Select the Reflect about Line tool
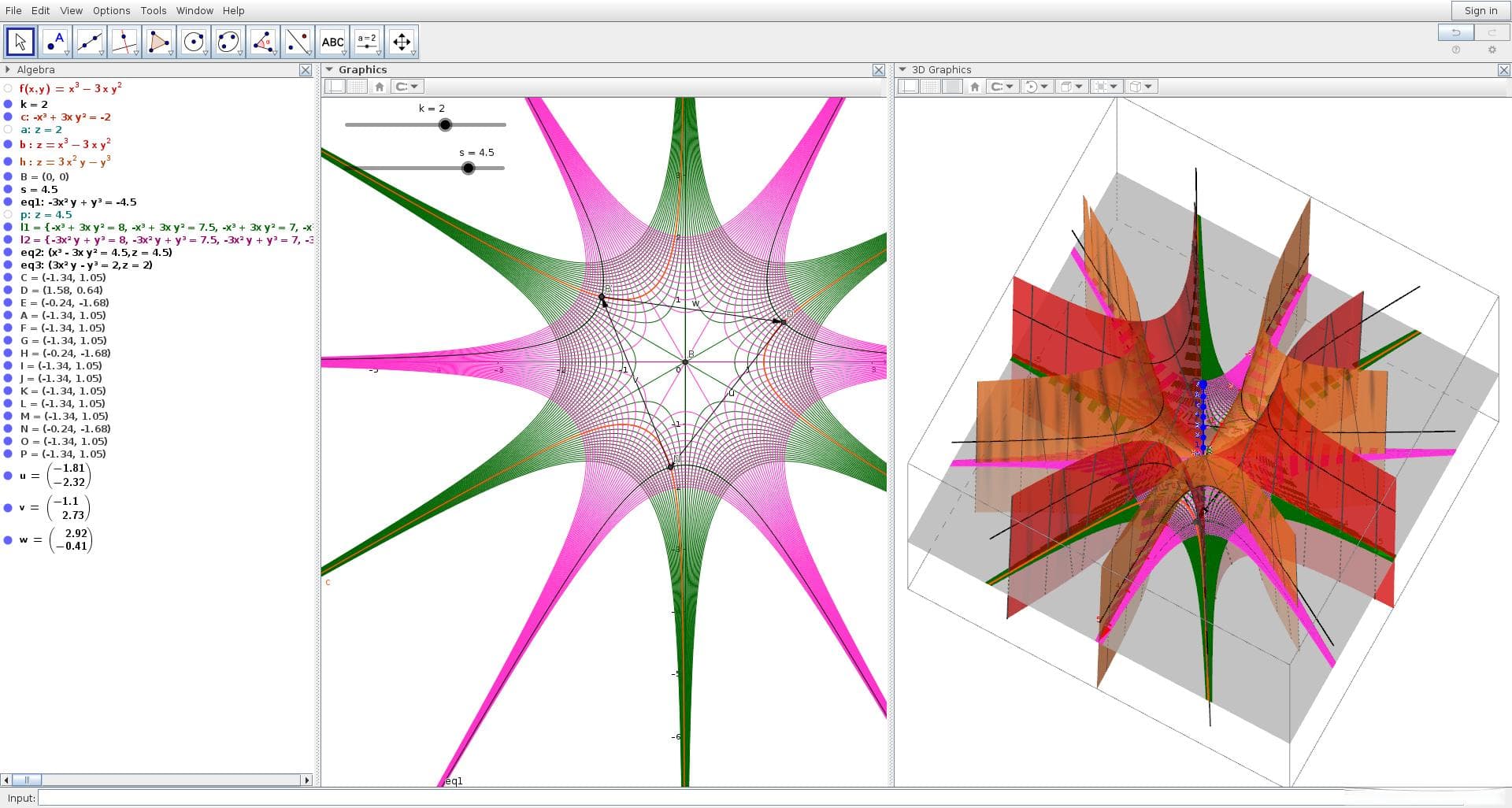 click(298, 42)
